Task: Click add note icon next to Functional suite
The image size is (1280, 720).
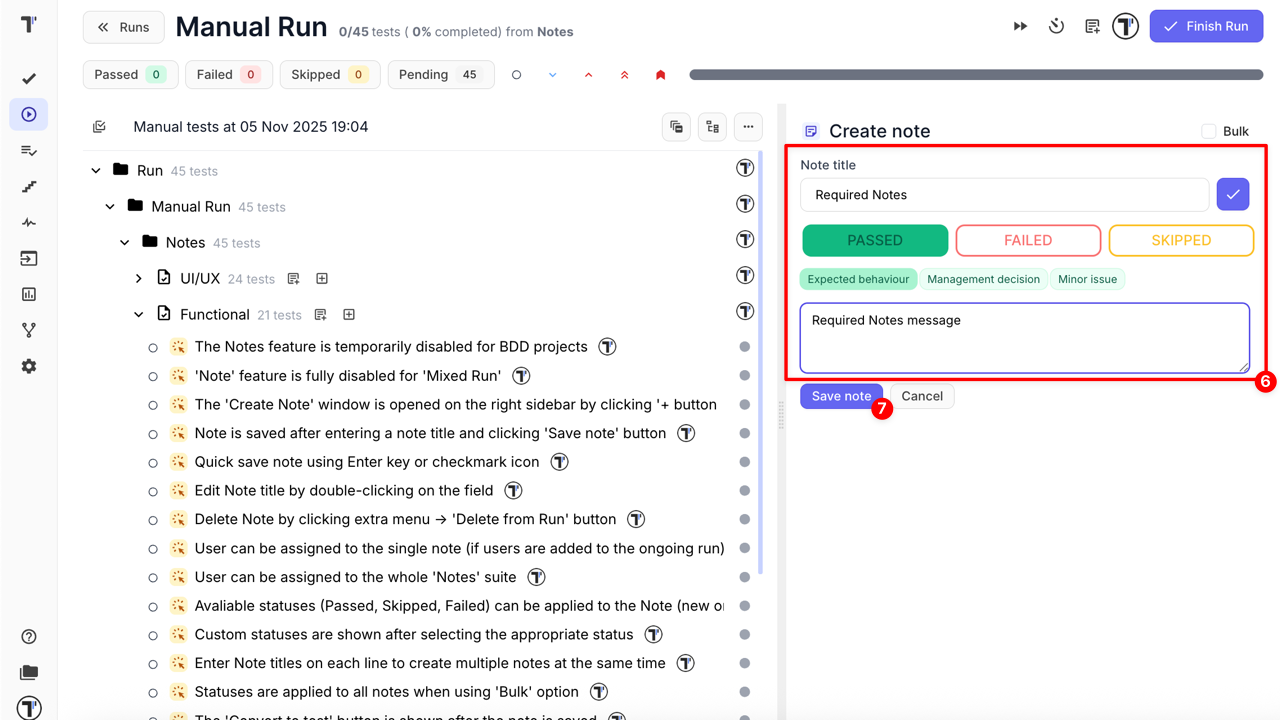Action: click(x=321, y=315)
